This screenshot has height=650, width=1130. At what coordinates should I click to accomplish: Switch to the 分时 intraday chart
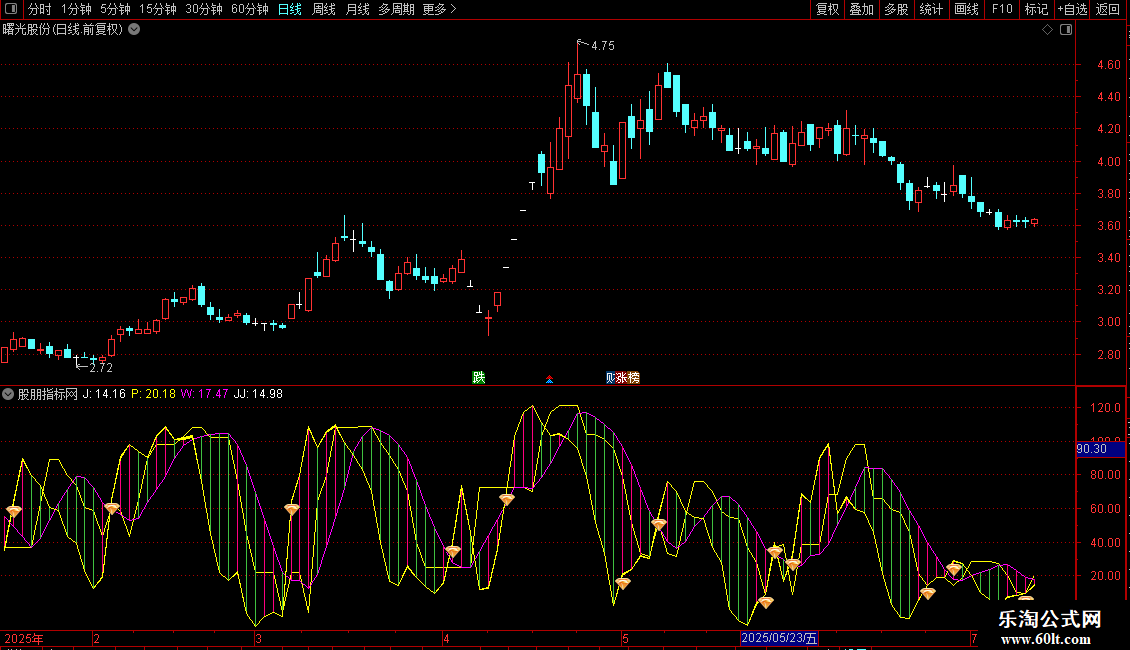tap(40, 9)
